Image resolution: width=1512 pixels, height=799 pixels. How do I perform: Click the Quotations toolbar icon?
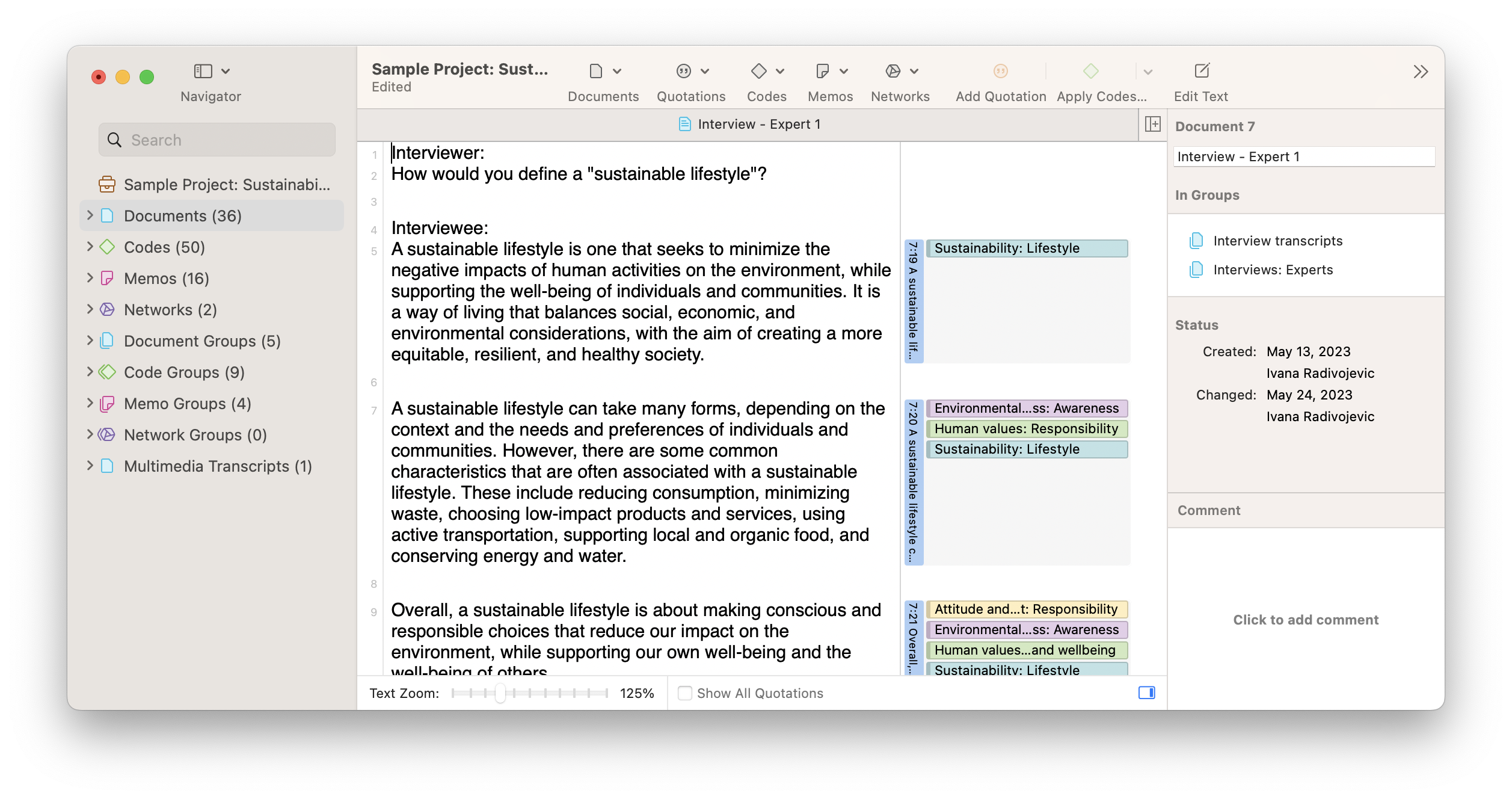pyautogui.click(x=684, y=72)
